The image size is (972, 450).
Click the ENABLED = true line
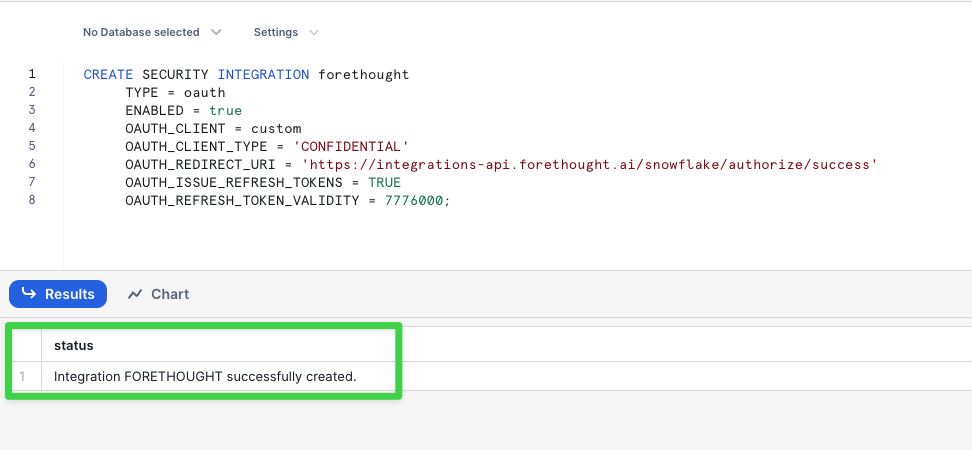click(x=183, y=111)
